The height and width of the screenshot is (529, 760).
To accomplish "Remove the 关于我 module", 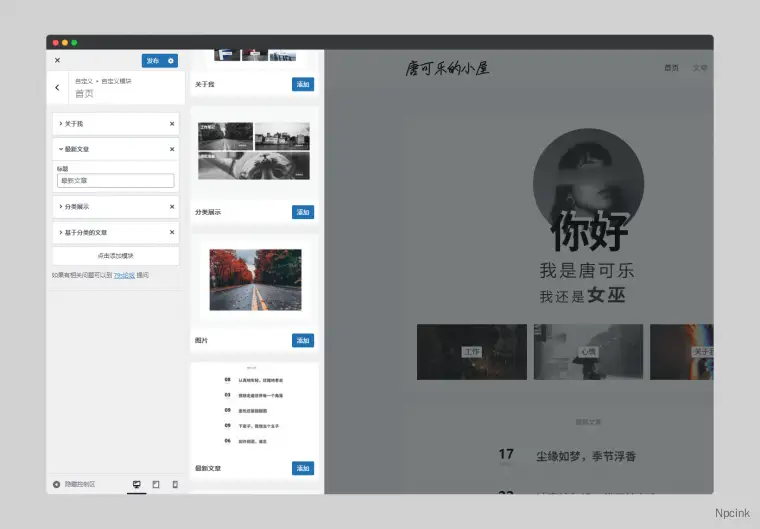I will coord(172,124).
